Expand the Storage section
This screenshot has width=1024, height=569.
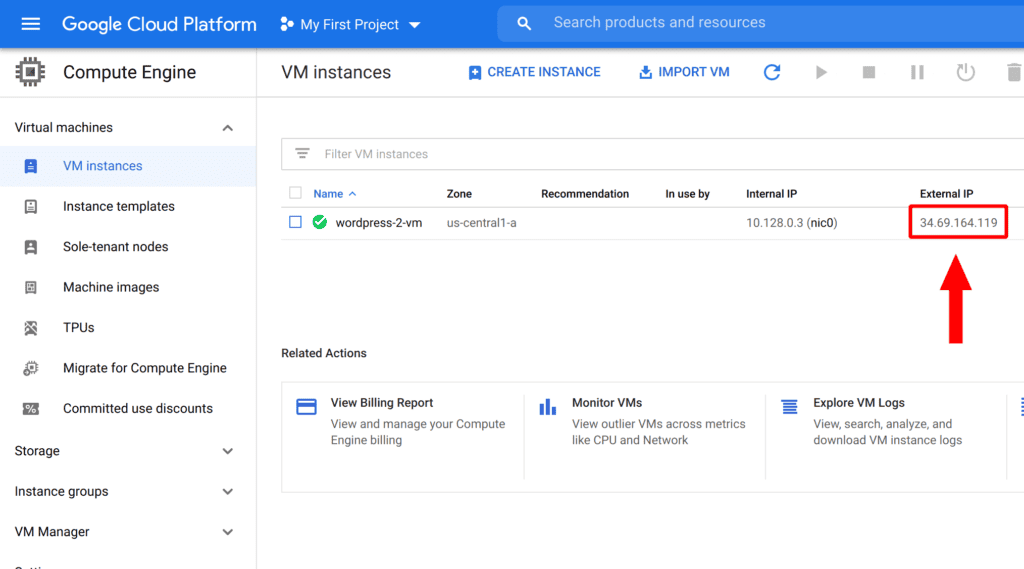(227, 451)
